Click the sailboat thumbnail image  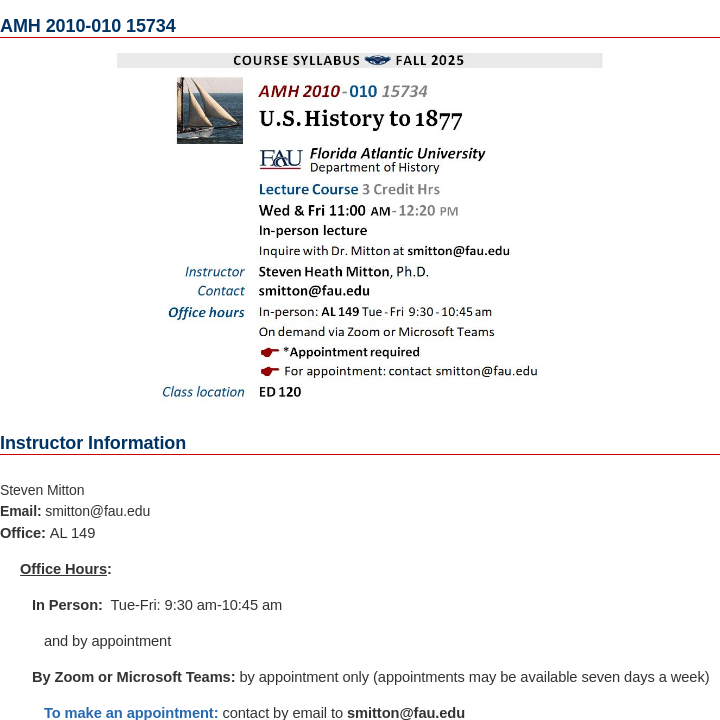click(x=210, y=110)
